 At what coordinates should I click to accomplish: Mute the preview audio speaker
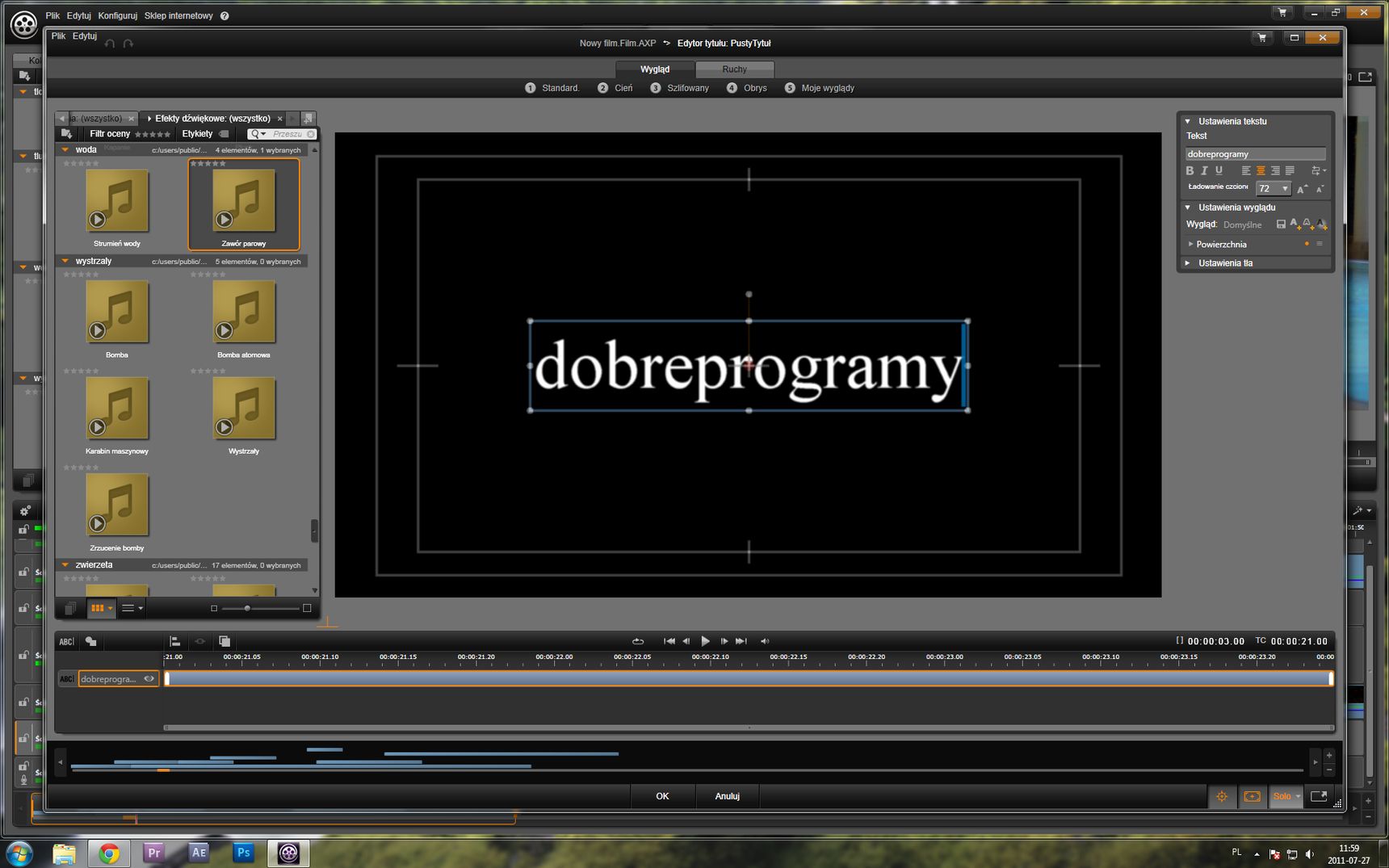click(x=765, y=641)
